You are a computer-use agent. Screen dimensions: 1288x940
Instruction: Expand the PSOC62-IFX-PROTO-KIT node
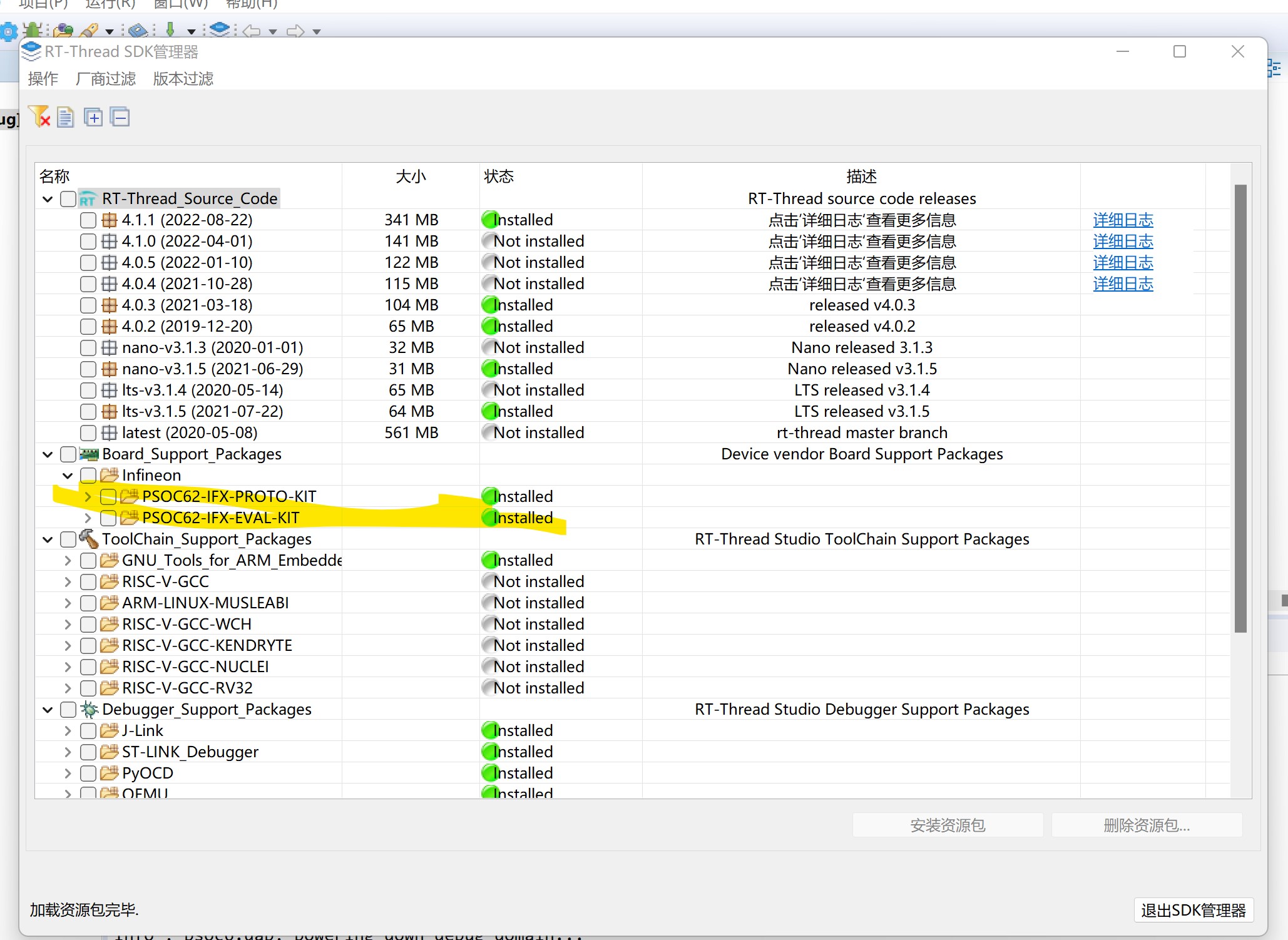pyautogui.click(x=88, y=496)
